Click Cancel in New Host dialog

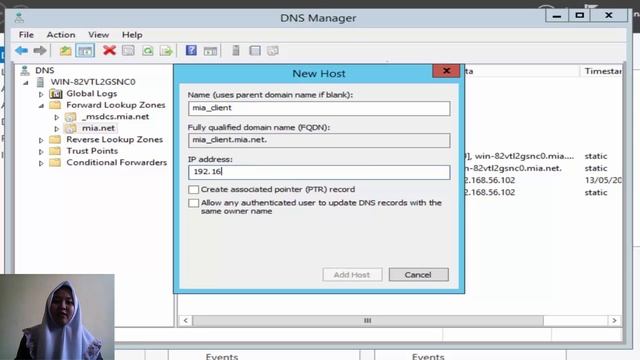tap(418, 275)
